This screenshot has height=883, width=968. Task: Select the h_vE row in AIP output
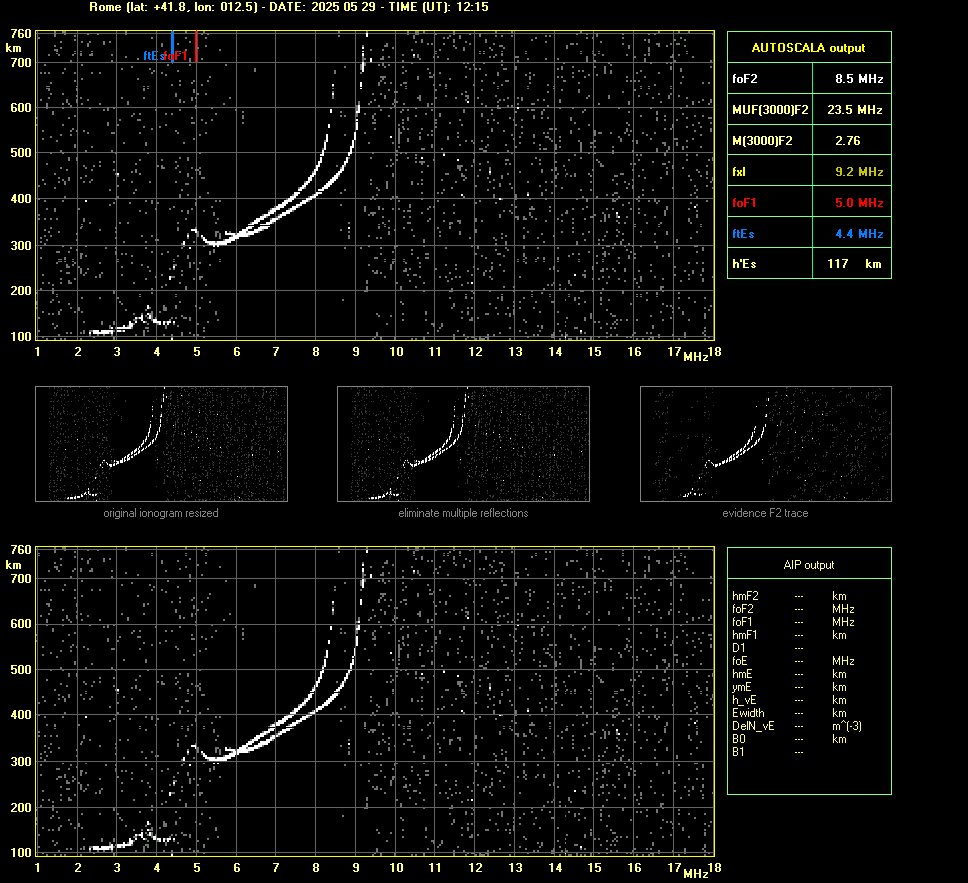pos(793,700)
